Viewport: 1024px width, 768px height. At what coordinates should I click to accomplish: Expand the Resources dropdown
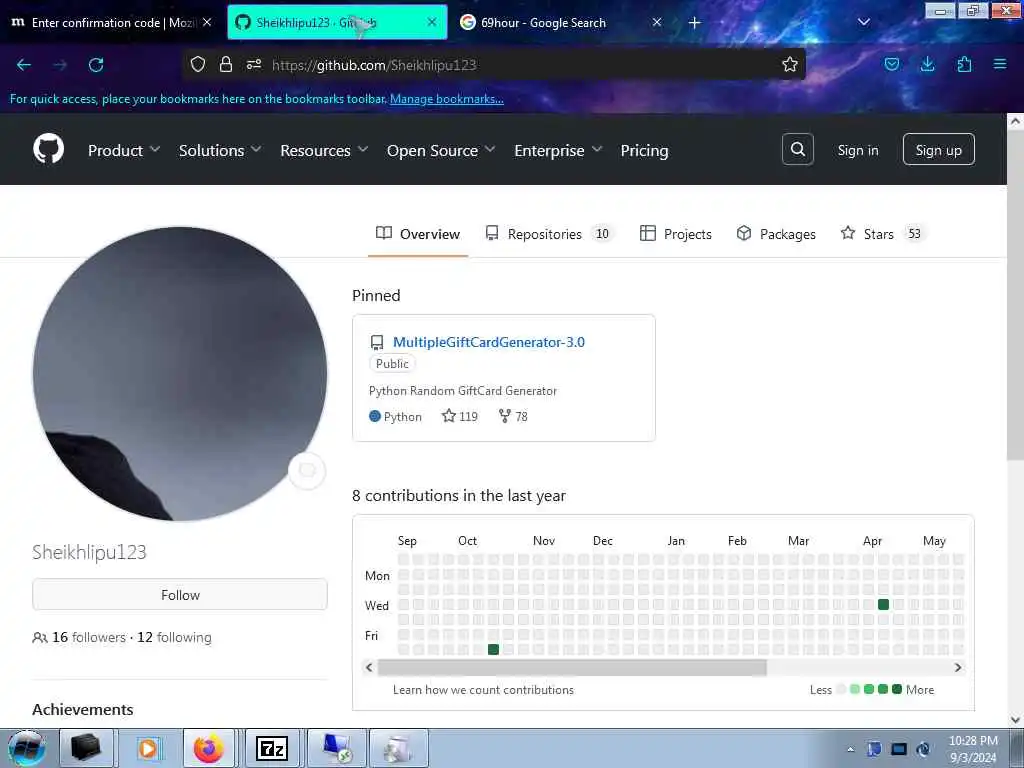pos(325,150)
